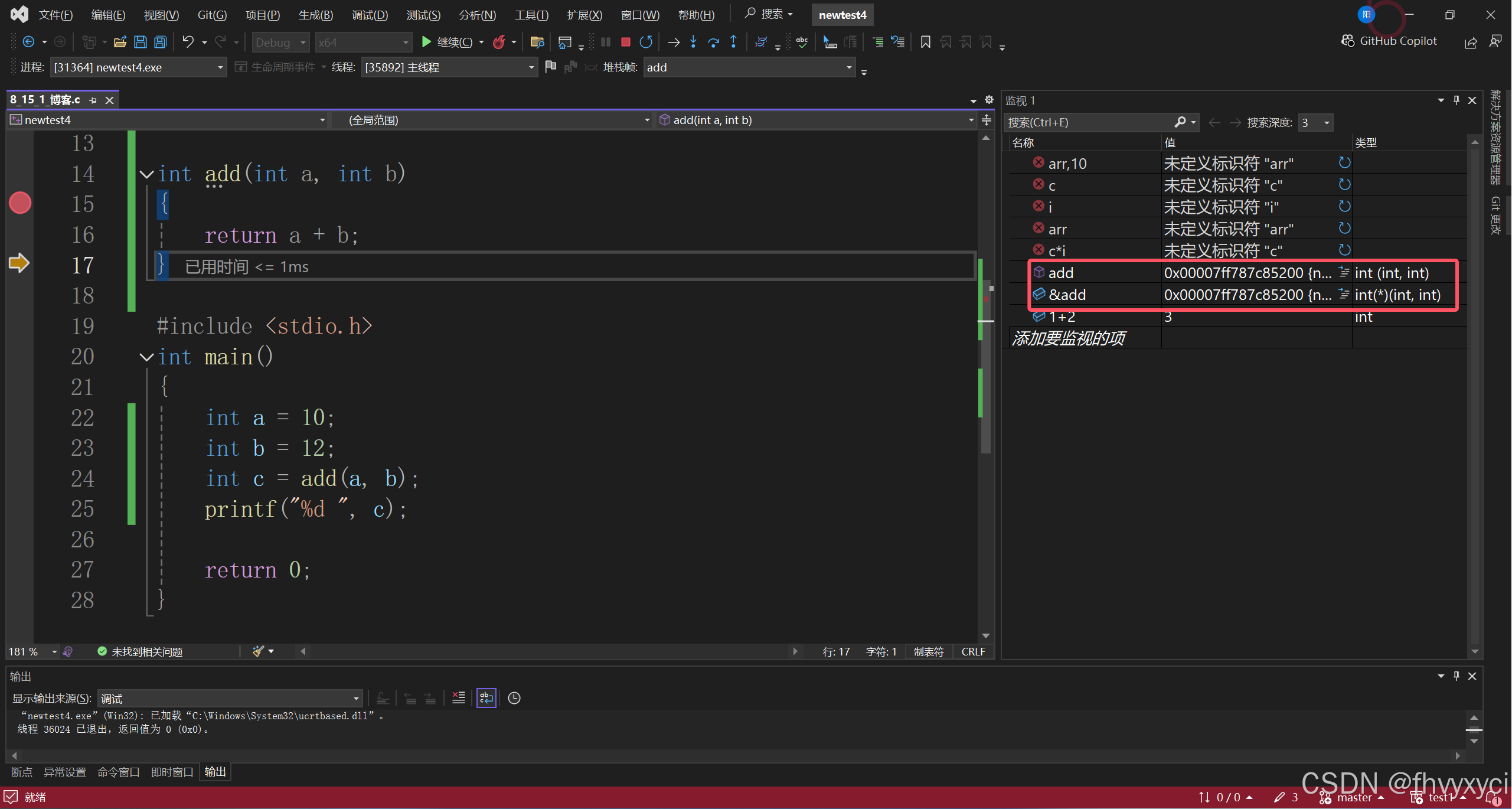Click the Save All icon
Viewport: 1512px width, 809px height.
click(160, 42)
